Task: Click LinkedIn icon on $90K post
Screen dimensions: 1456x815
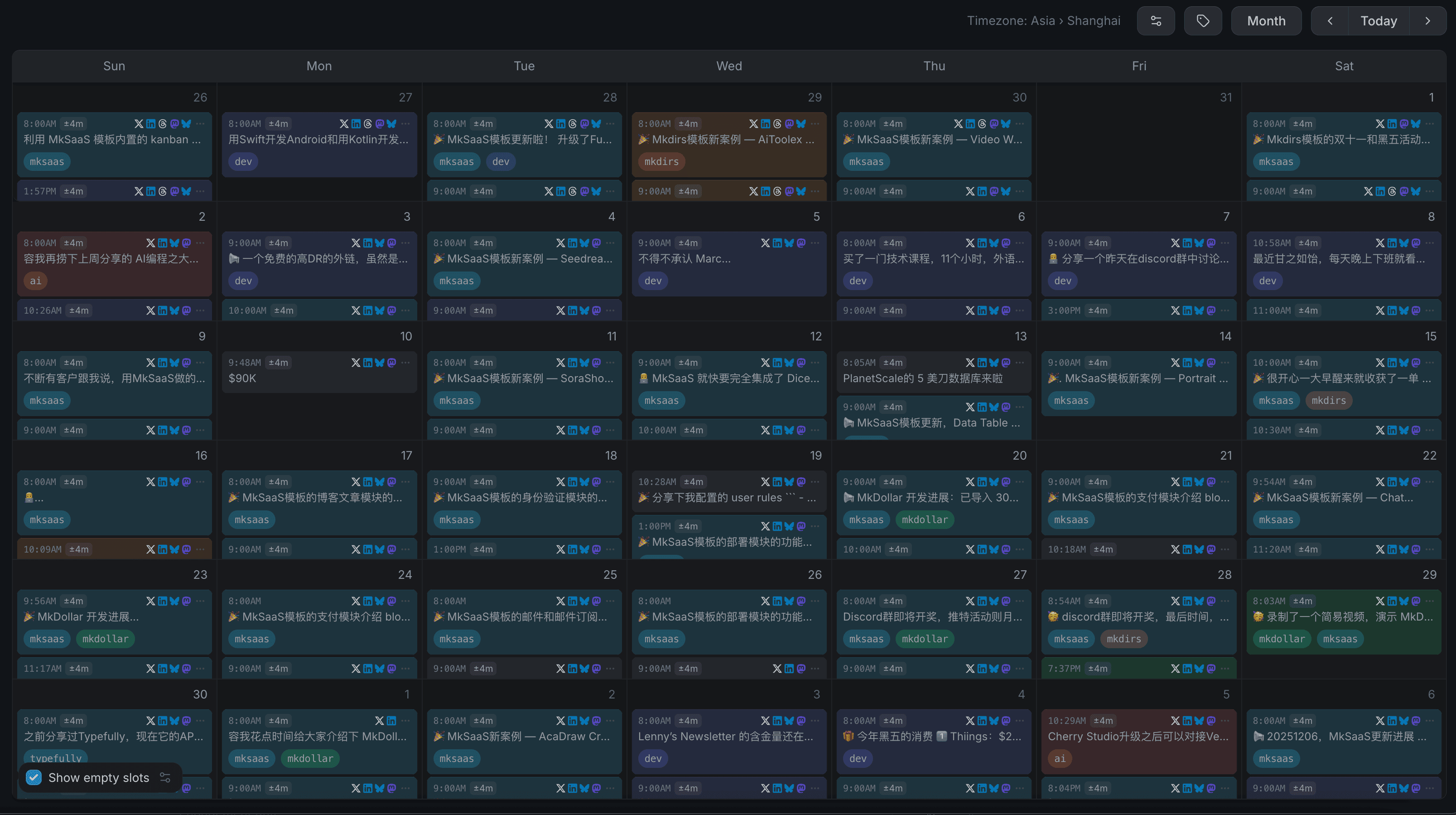Action: coord(367,363)
